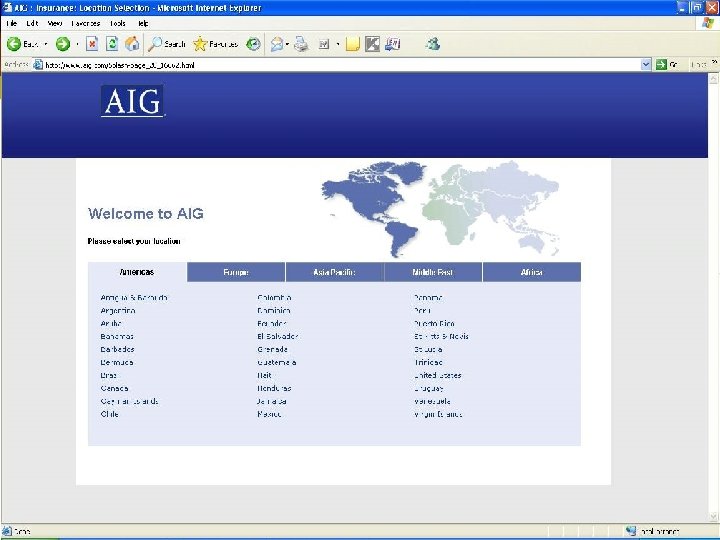
Task: Select the Mexico location link
Action: (x=269, y=414)
